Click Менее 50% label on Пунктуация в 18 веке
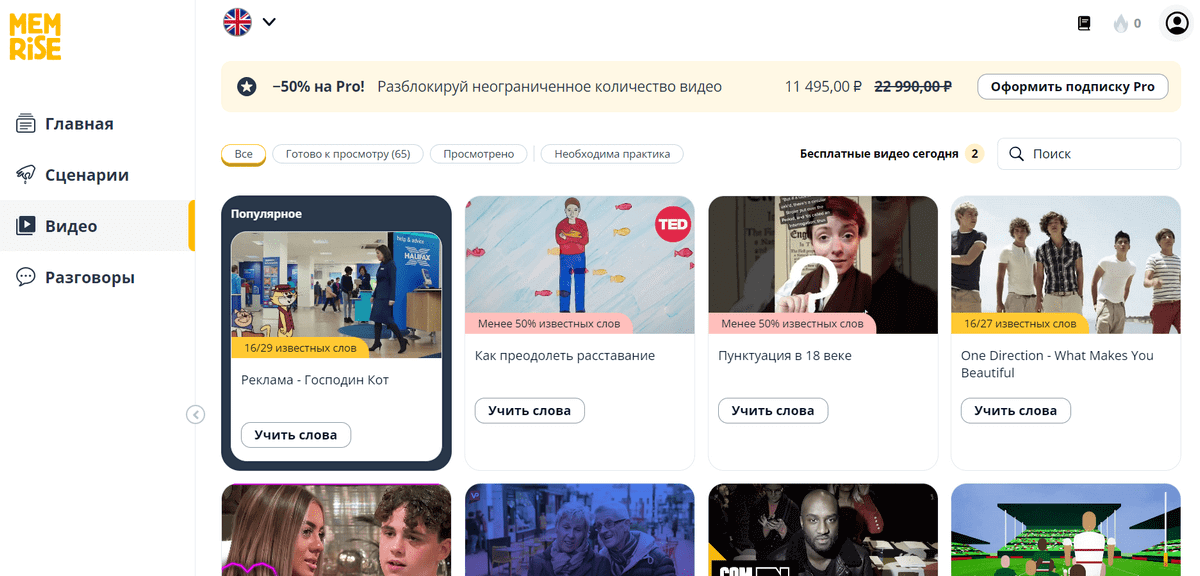 point(792,324)
